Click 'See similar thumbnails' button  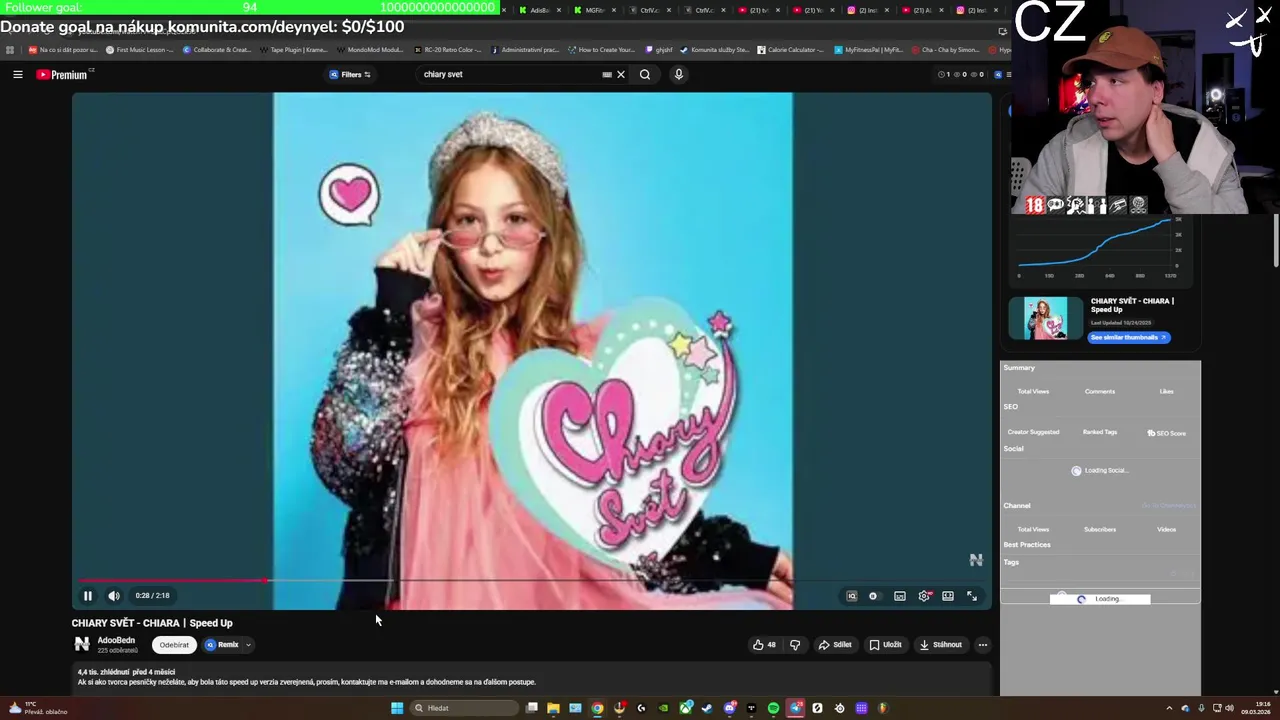click(1129, 337)
